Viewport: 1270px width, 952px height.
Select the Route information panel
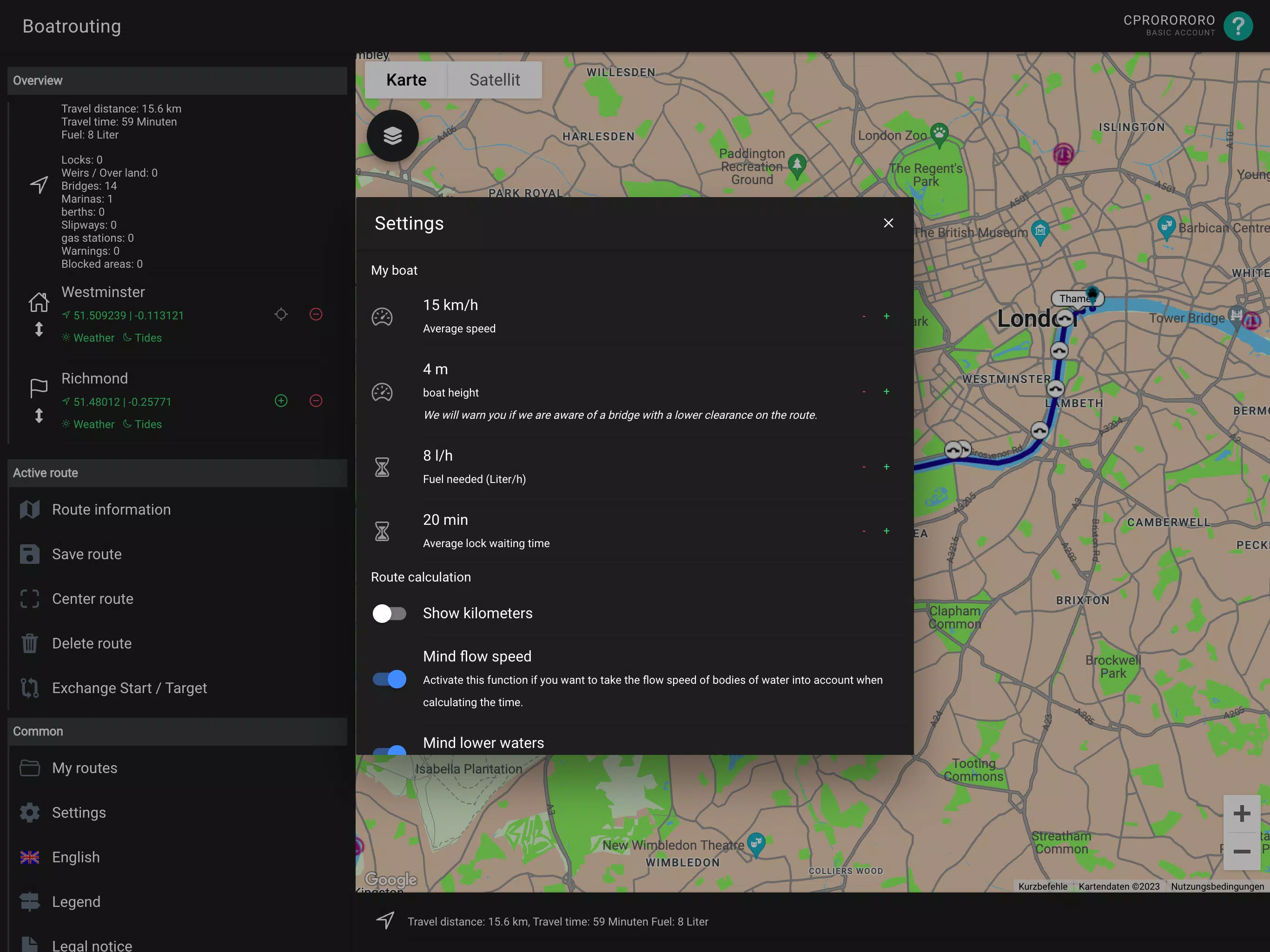tap(111, 509)
